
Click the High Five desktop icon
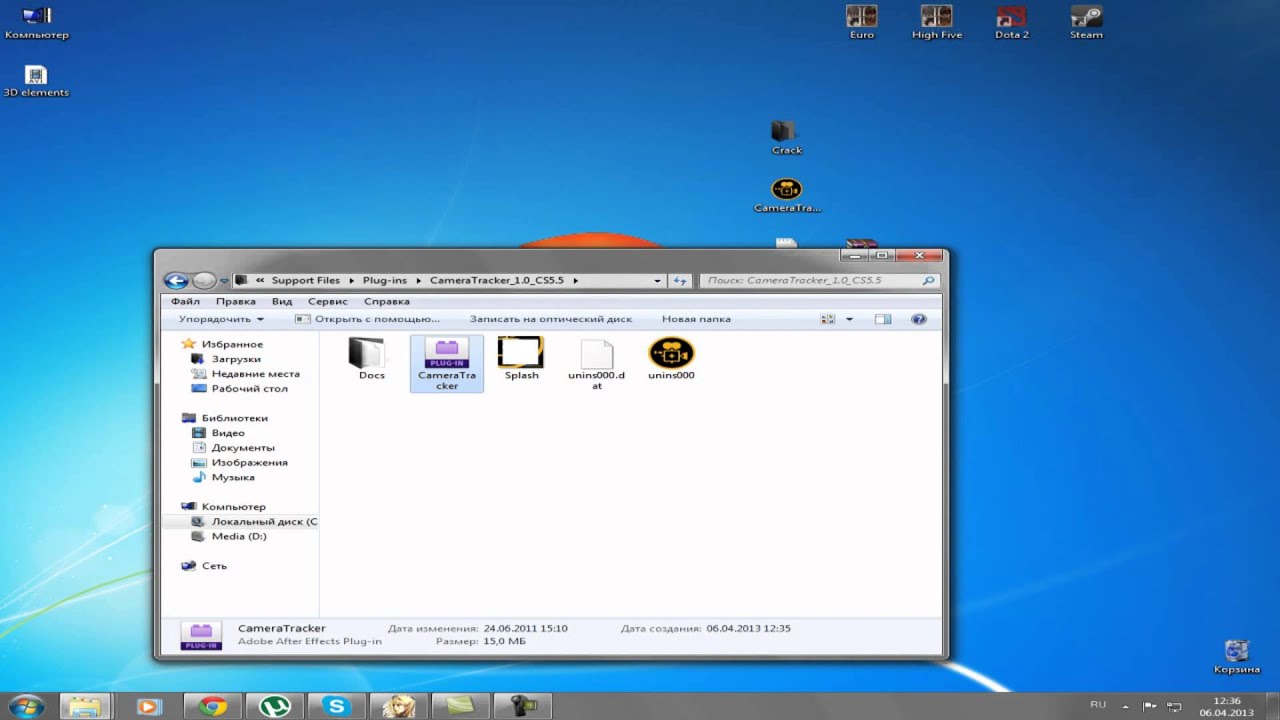[936, 22]
